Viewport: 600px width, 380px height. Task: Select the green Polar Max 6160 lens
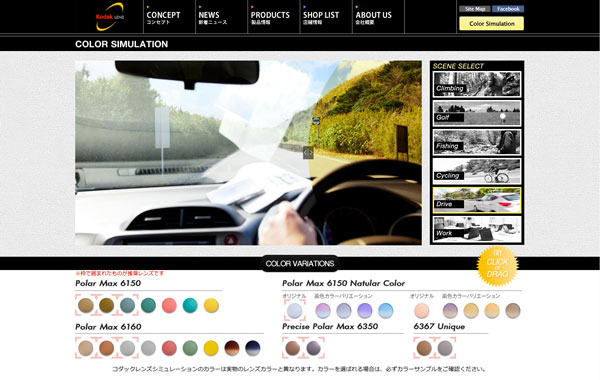click(x=190, y=348)
